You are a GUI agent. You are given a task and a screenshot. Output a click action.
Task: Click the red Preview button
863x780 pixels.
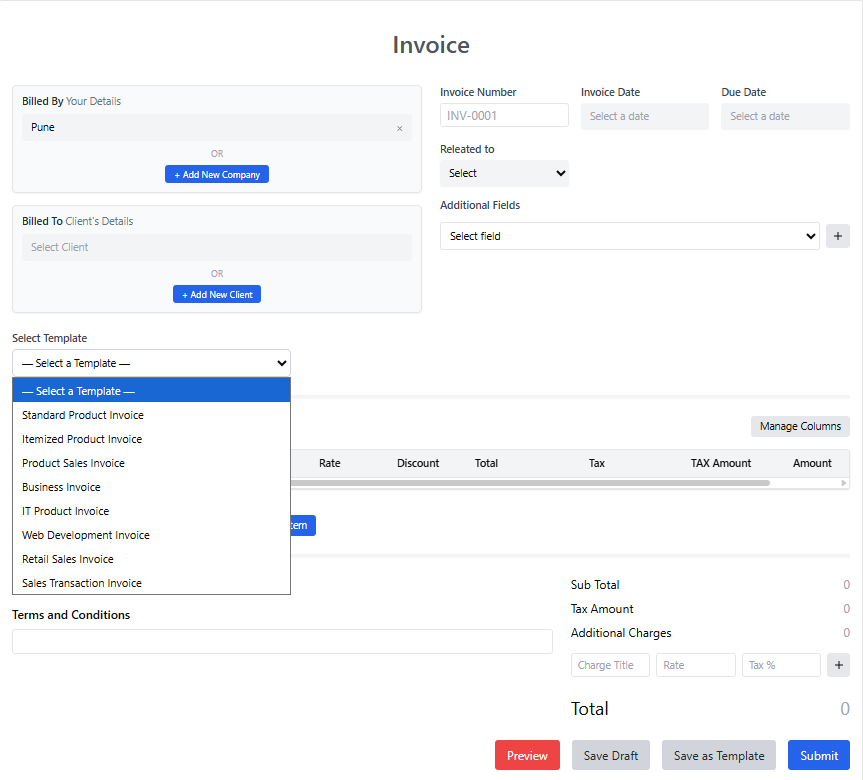coord(527,755)
